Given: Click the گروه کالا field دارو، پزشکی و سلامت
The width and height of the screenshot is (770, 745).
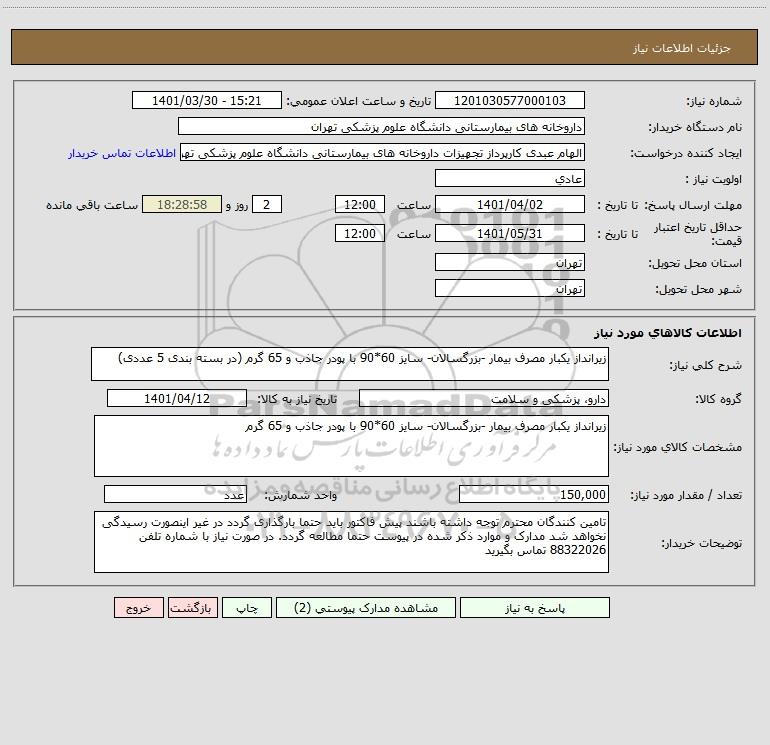Looking at the screenshot, I should coord(484,398).
